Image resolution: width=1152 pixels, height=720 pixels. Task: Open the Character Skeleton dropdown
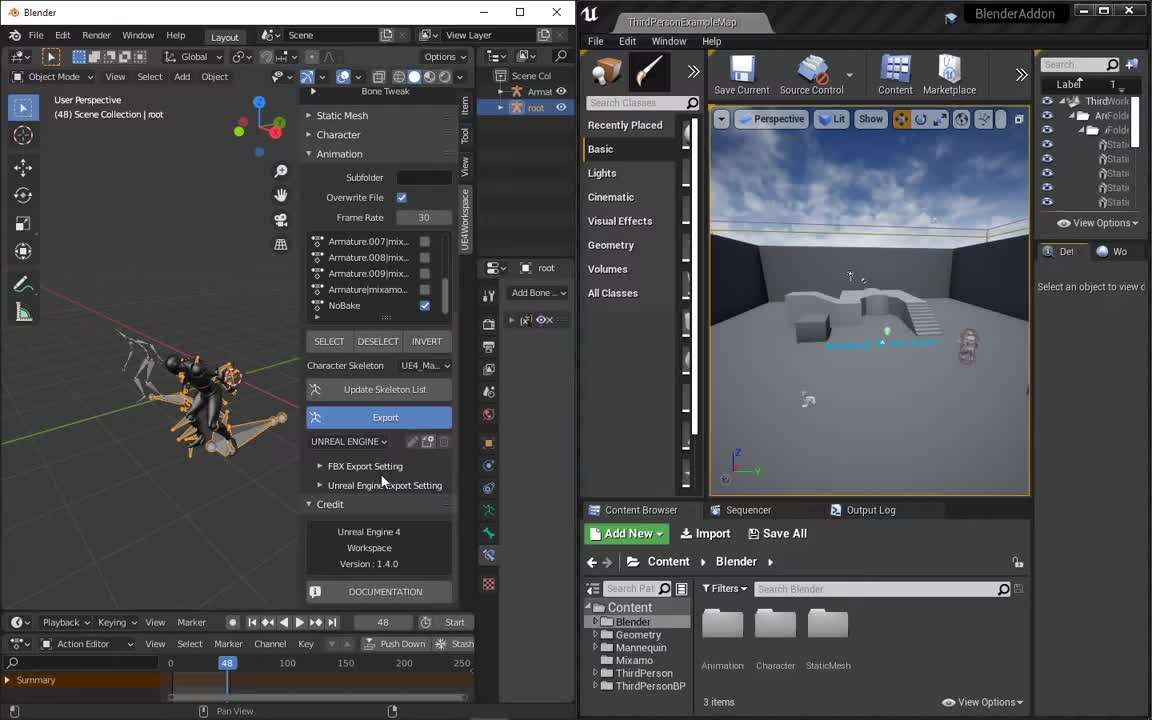click(x=425, y=365)
